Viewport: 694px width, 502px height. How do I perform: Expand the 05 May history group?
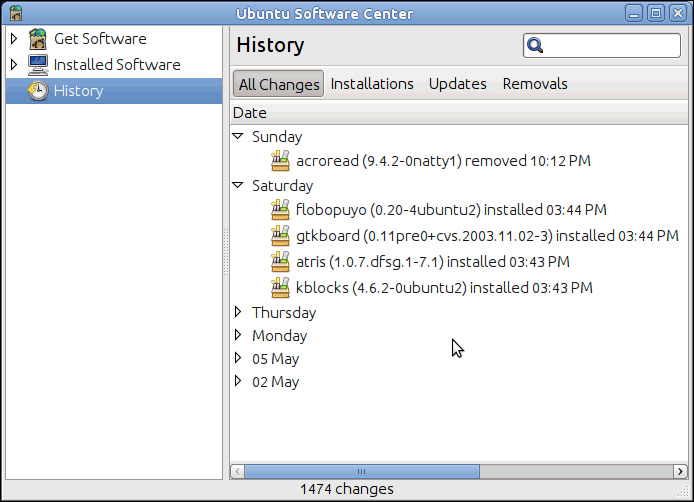(x=238, y=358)
